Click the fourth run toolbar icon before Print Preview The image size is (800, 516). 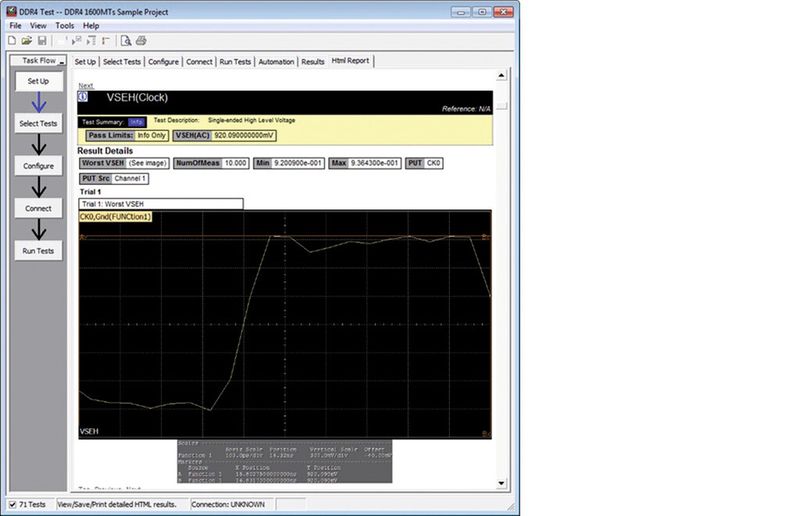[106, 41]
